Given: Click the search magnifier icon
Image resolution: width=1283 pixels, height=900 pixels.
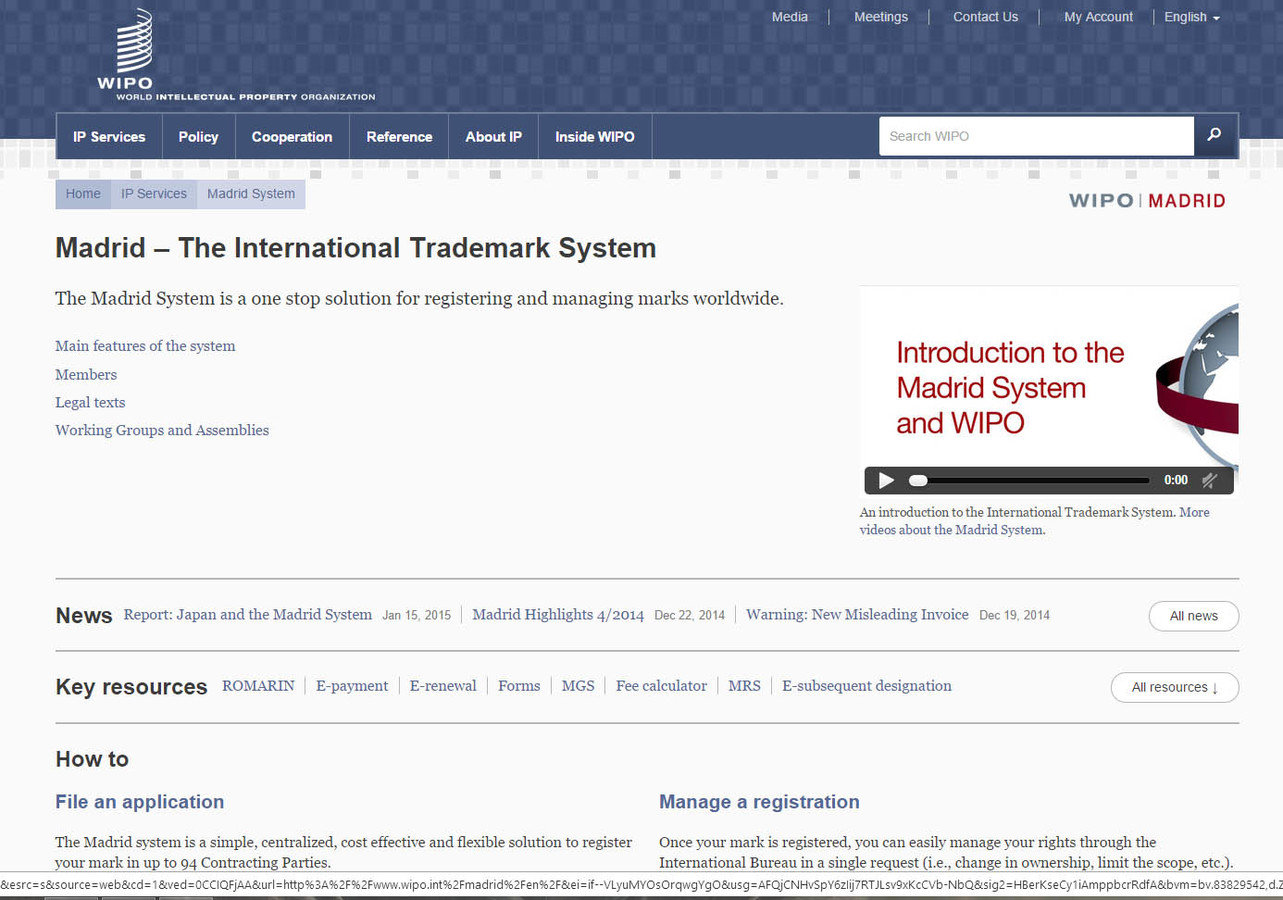Looking at the screenshot, I should pos(1215,136).
